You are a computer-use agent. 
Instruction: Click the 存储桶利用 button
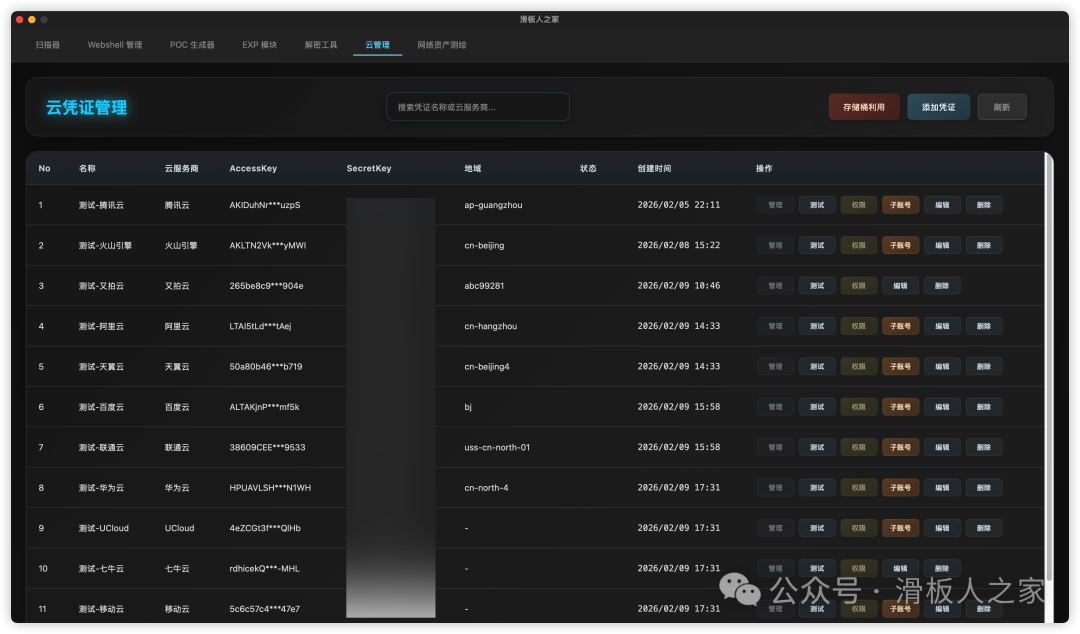point(864,107)
